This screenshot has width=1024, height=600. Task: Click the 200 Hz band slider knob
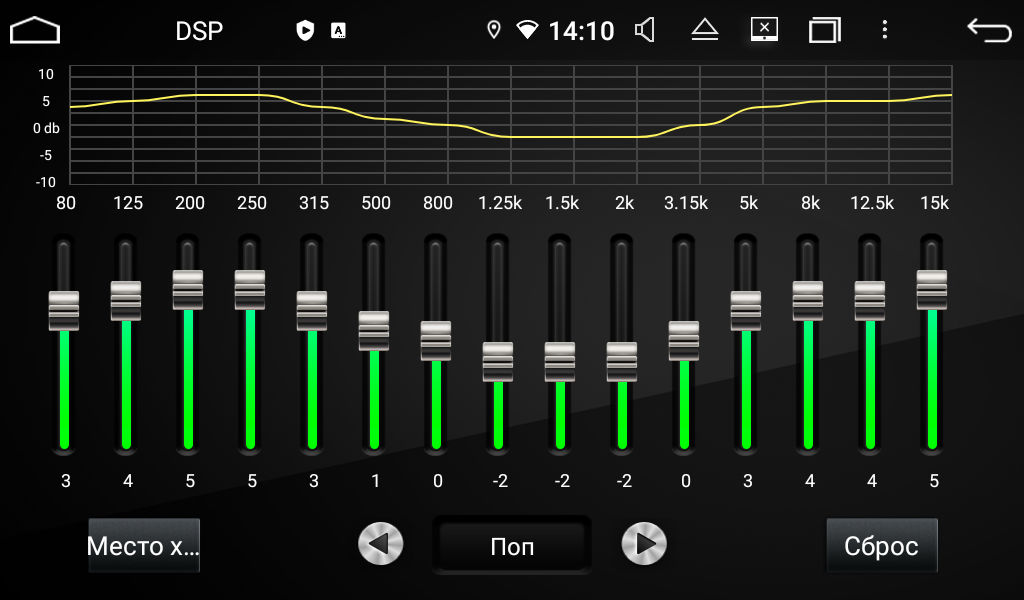pos(188,290)
